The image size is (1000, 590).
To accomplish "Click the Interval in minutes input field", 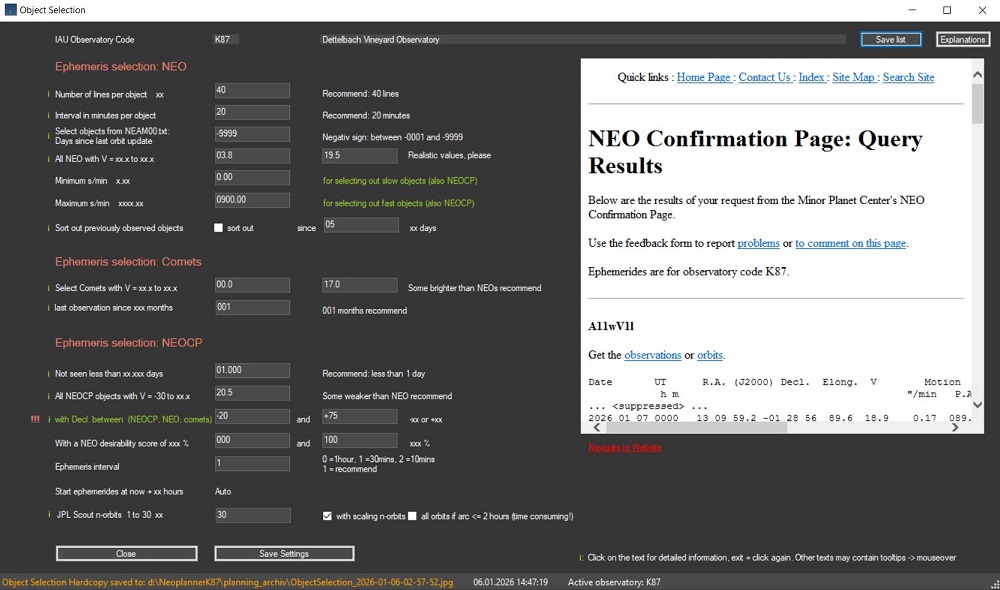I will [x=252, y=112].
